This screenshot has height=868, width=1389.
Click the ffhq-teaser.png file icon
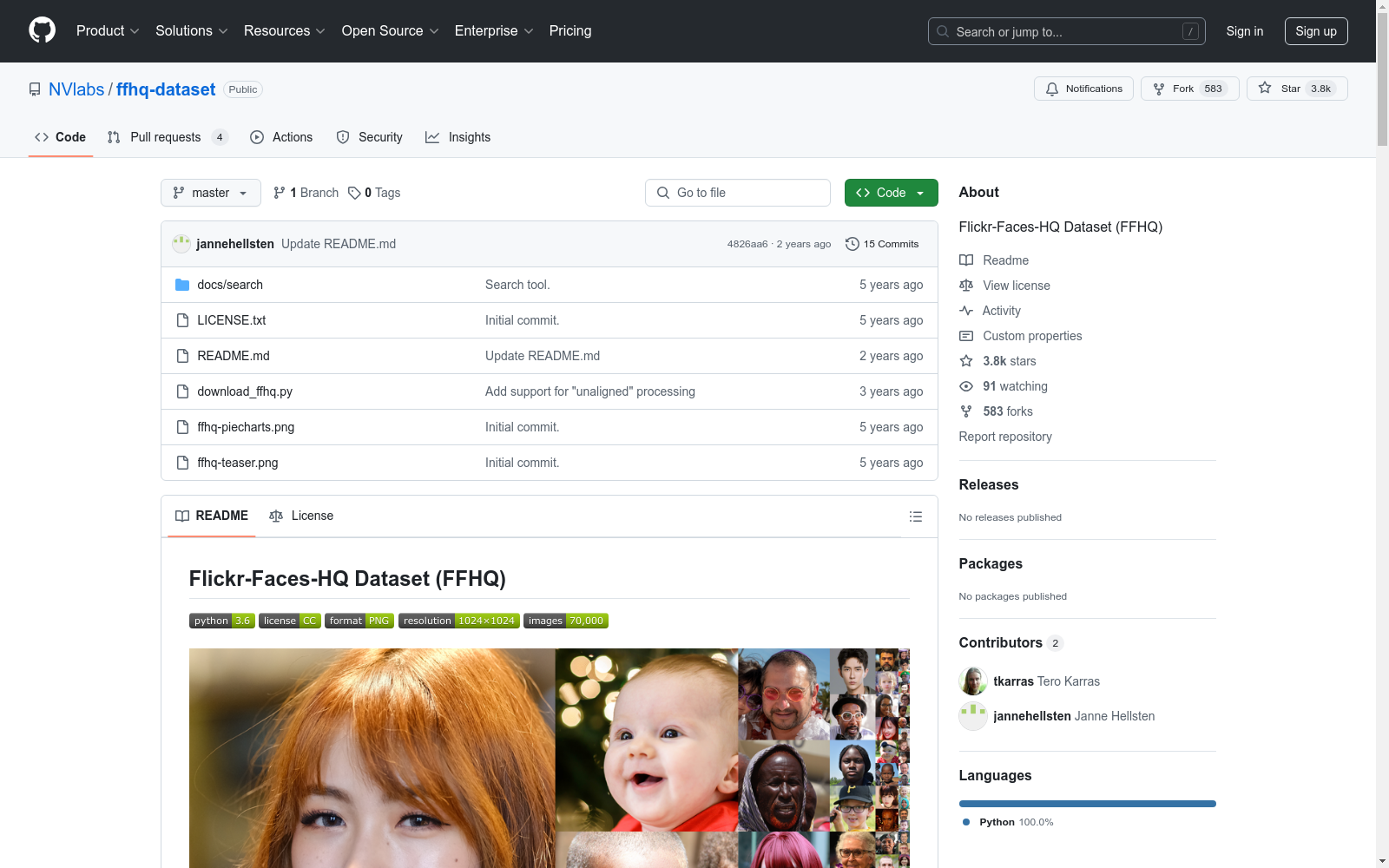coord(182,463)
